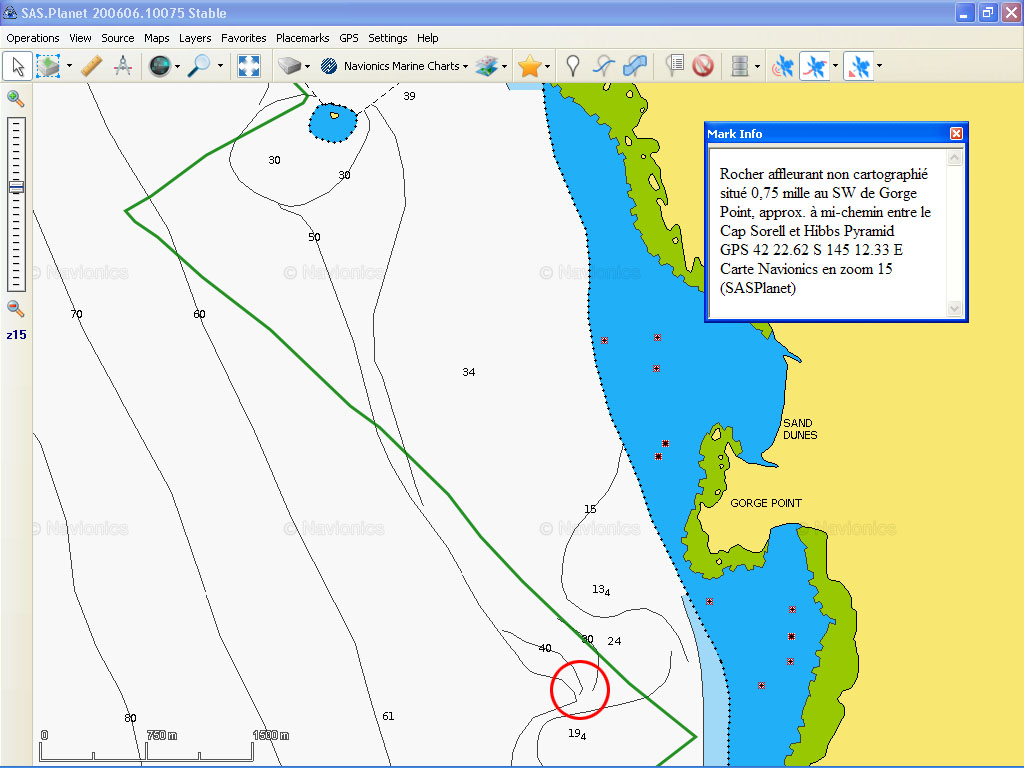The width and height of the screenshot is (1024, 768).
Task: Open the Layers menu
Action: (195, 38)
